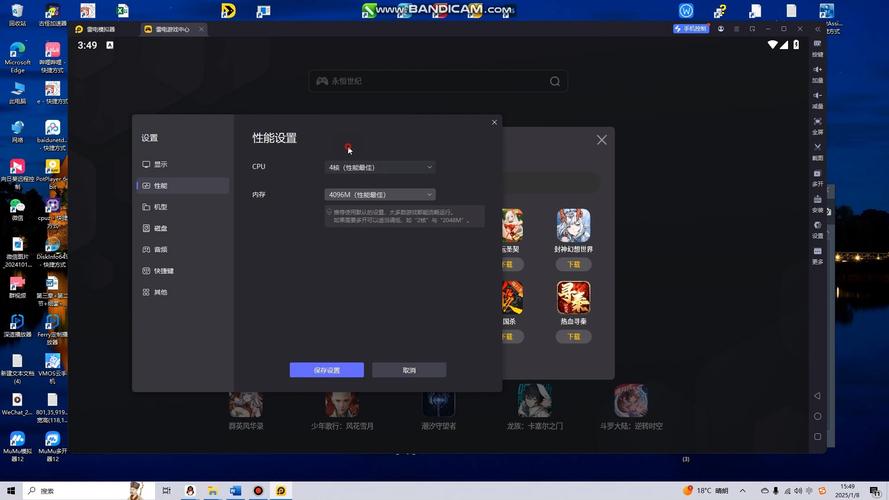Image resolution: width=889 pixels, height=500 pixels.
Task: Open the 微信 WeChat desktop icon
Action: click(17, 210)
